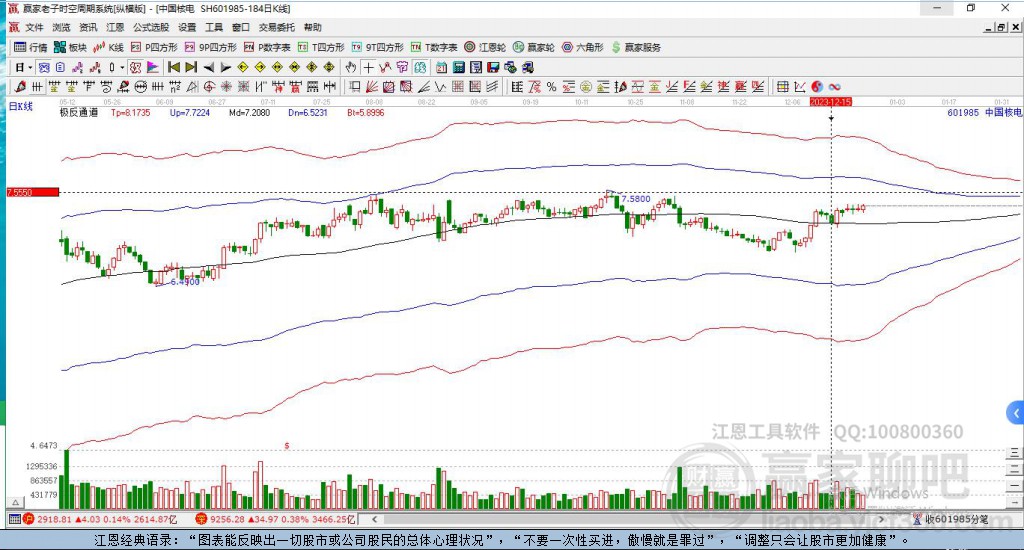1024x550 pixels.
Task: Click the black left arrow icon
Action: pyautogui.click(x=208, y=67)
